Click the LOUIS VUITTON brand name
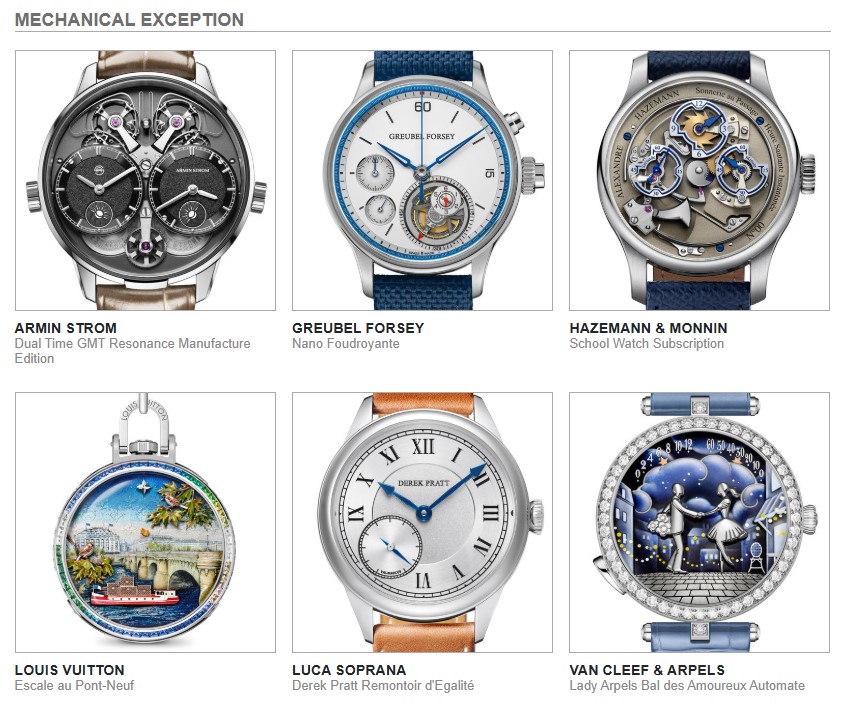847x706 pixels. [70, 670]
